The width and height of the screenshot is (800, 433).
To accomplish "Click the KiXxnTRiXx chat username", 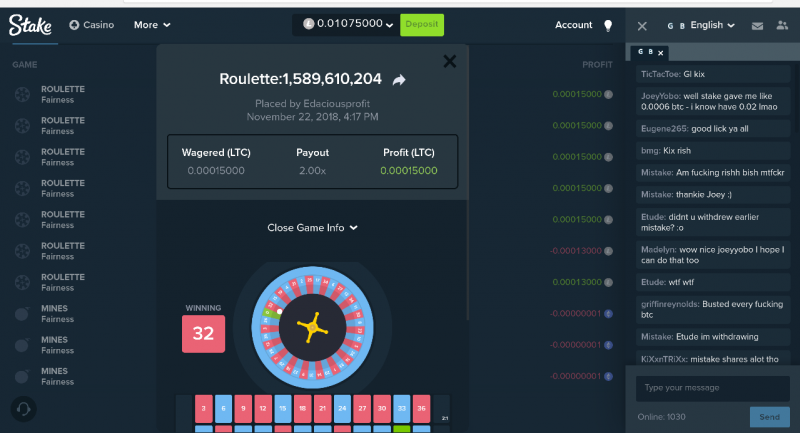I will (664, 360).
